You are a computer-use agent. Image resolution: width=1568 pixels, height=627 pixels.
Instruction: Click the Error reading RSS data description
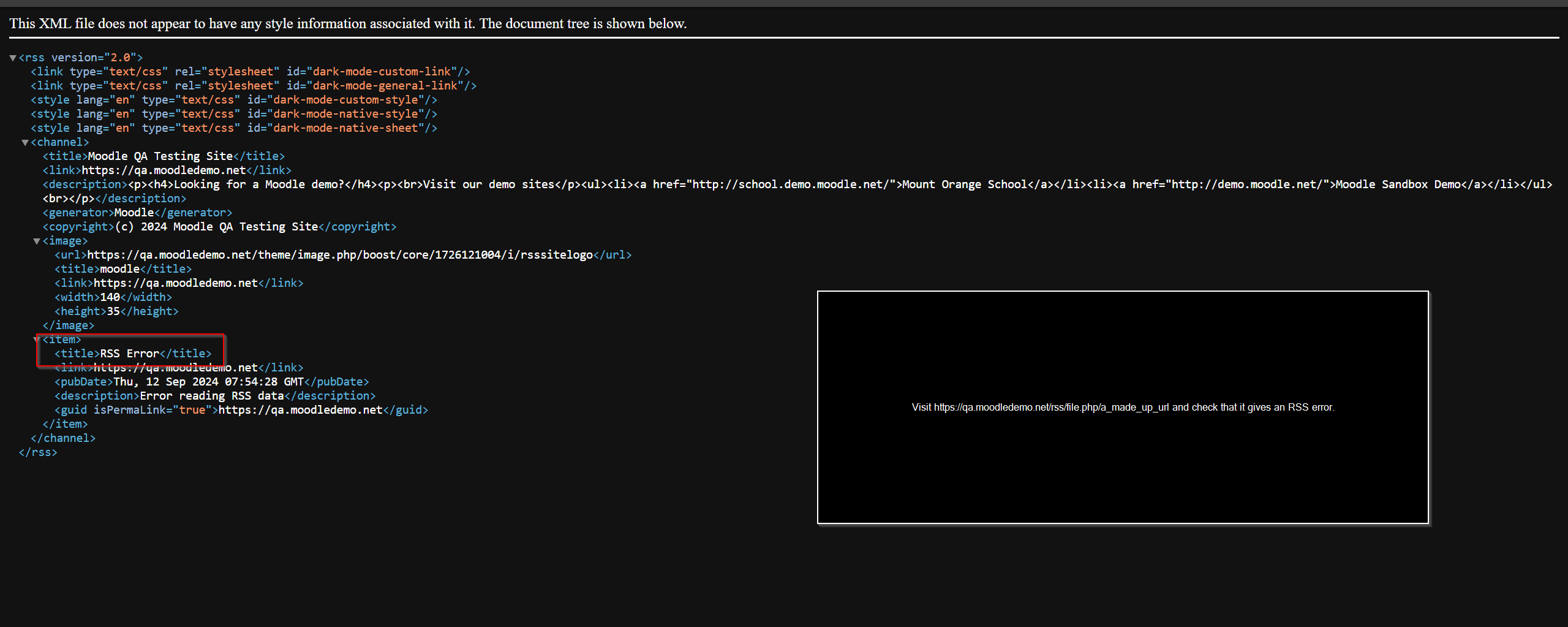coord(215,396)
